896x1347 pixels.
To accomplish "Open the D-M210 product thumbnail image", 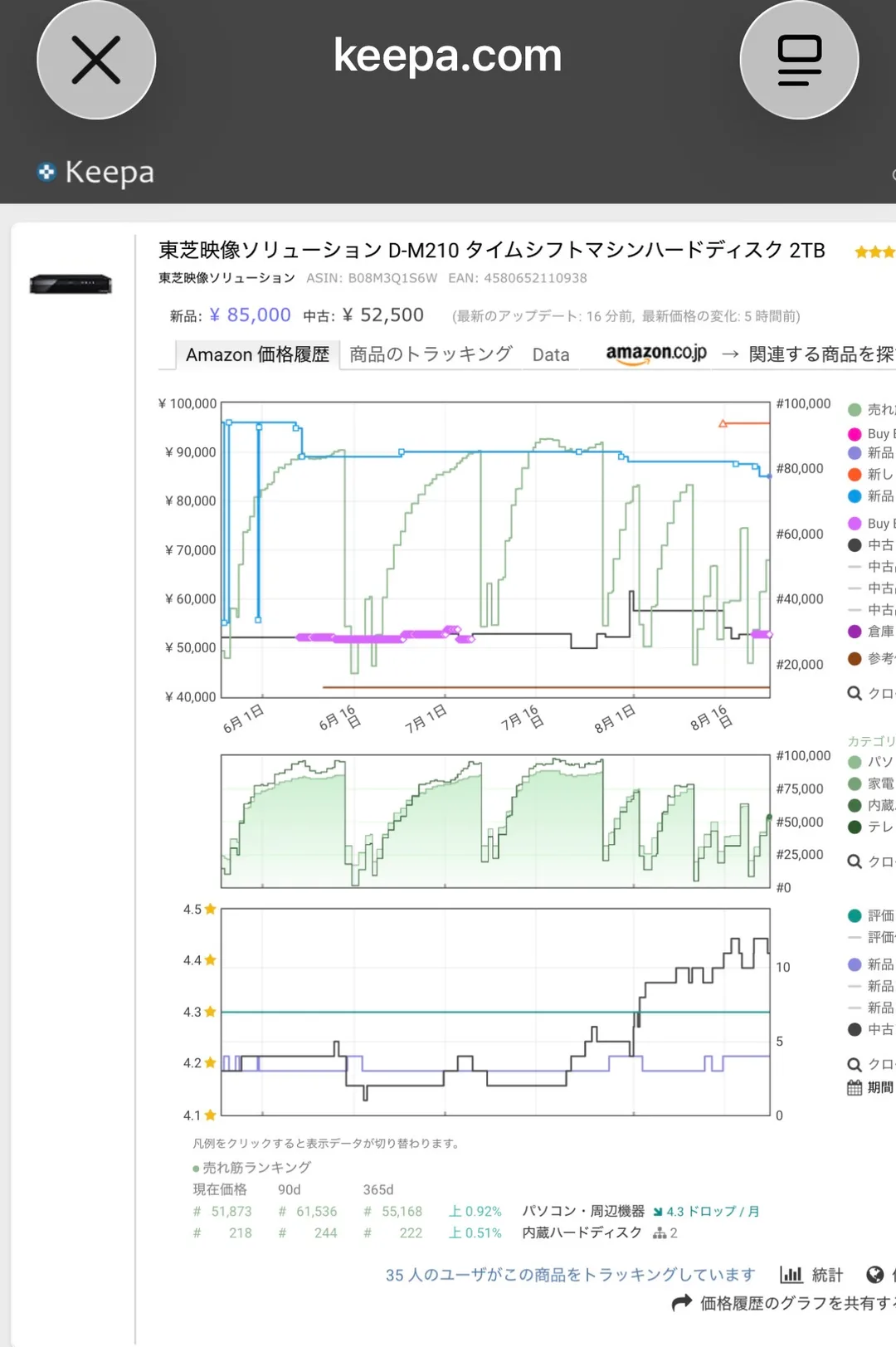I will (71, 284).
